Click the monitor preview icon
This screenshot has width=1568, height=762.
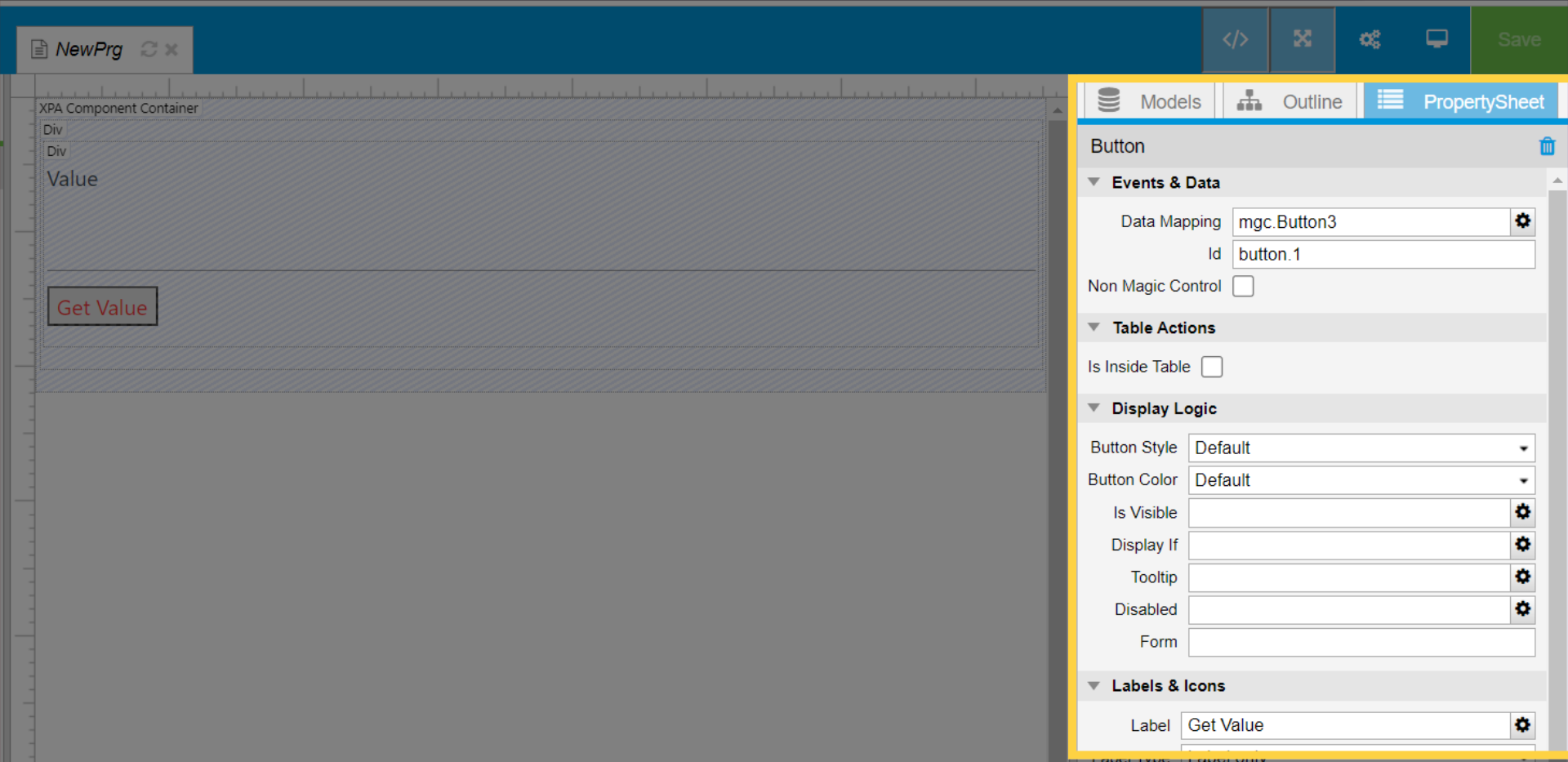point(1437,39)
